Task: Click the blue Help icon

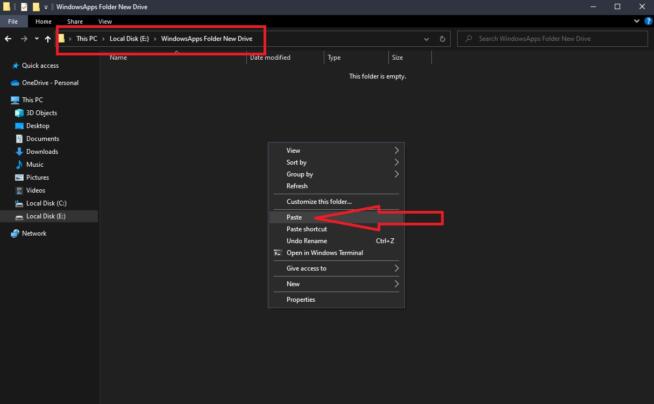Action: click(x=648, y=21)
